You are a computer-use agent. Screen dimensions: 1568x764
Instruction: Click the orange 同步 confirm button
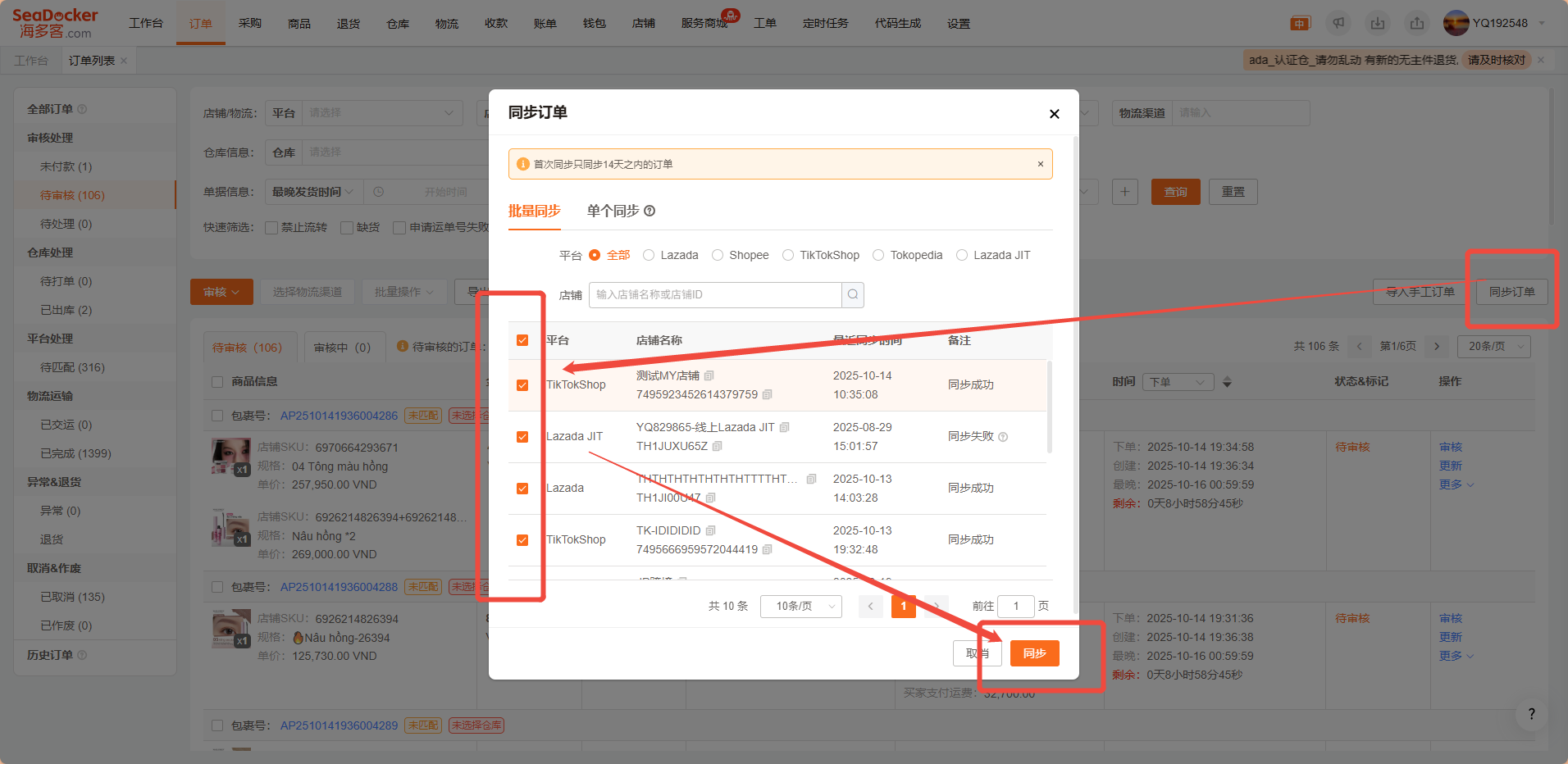coord(1034,653)
